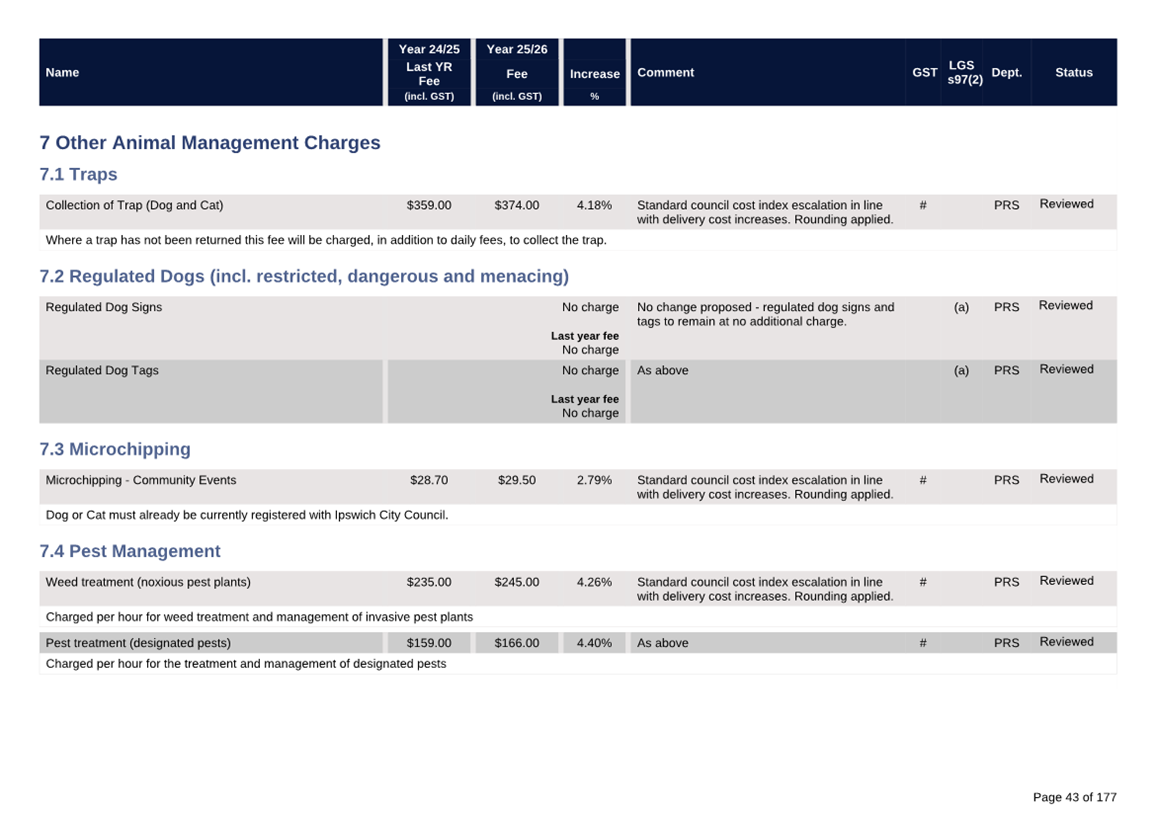Click the 7.2 Regulated Dogs section heading
Image resolution: width=1155 pixels, height=816 pixels.
(x=304, y=277)
